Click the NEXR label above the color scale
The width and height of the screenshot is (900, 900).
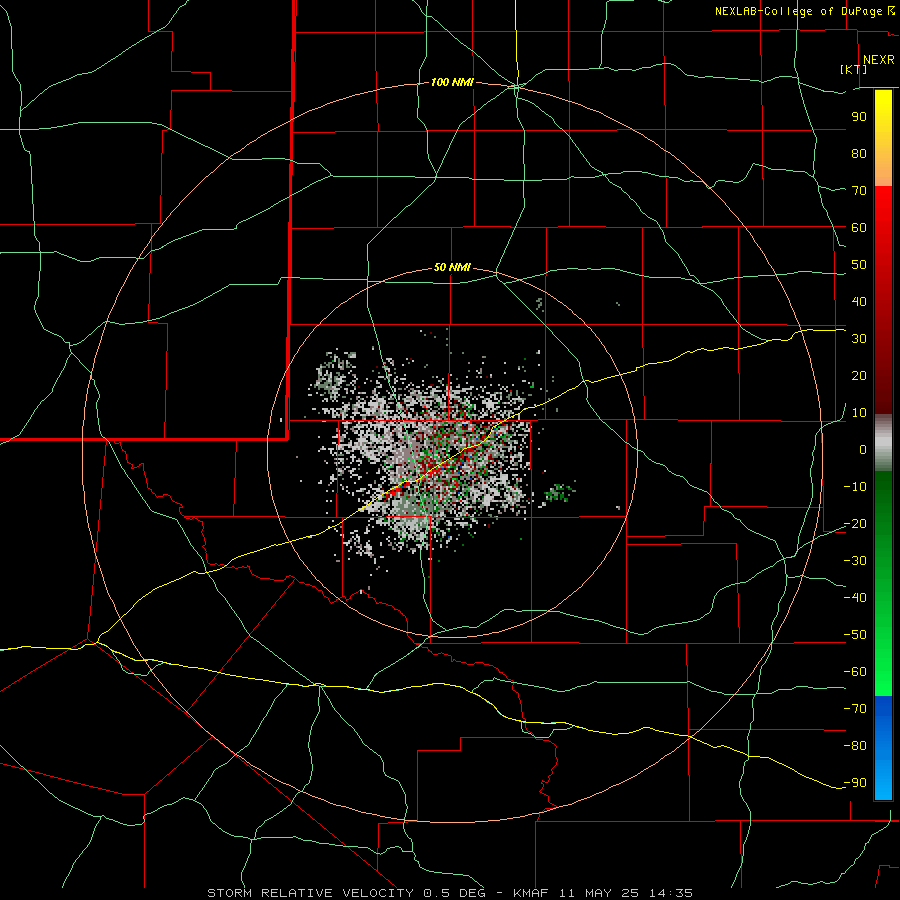click(x=879, y=60)
